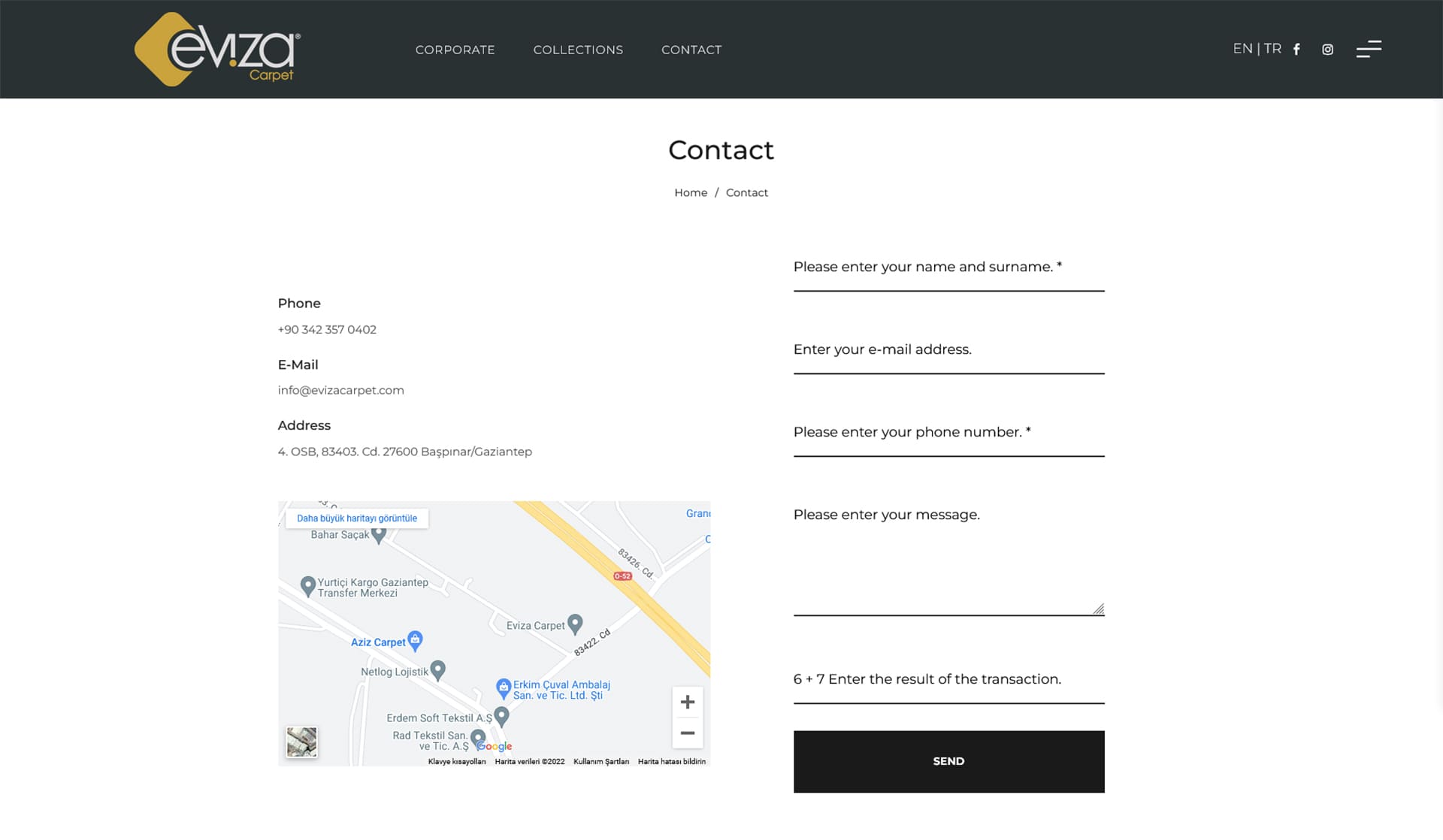Focus the name and surname field
Image resolution: width=1443 pixels, height=840 pixels.
pos(948,267)
